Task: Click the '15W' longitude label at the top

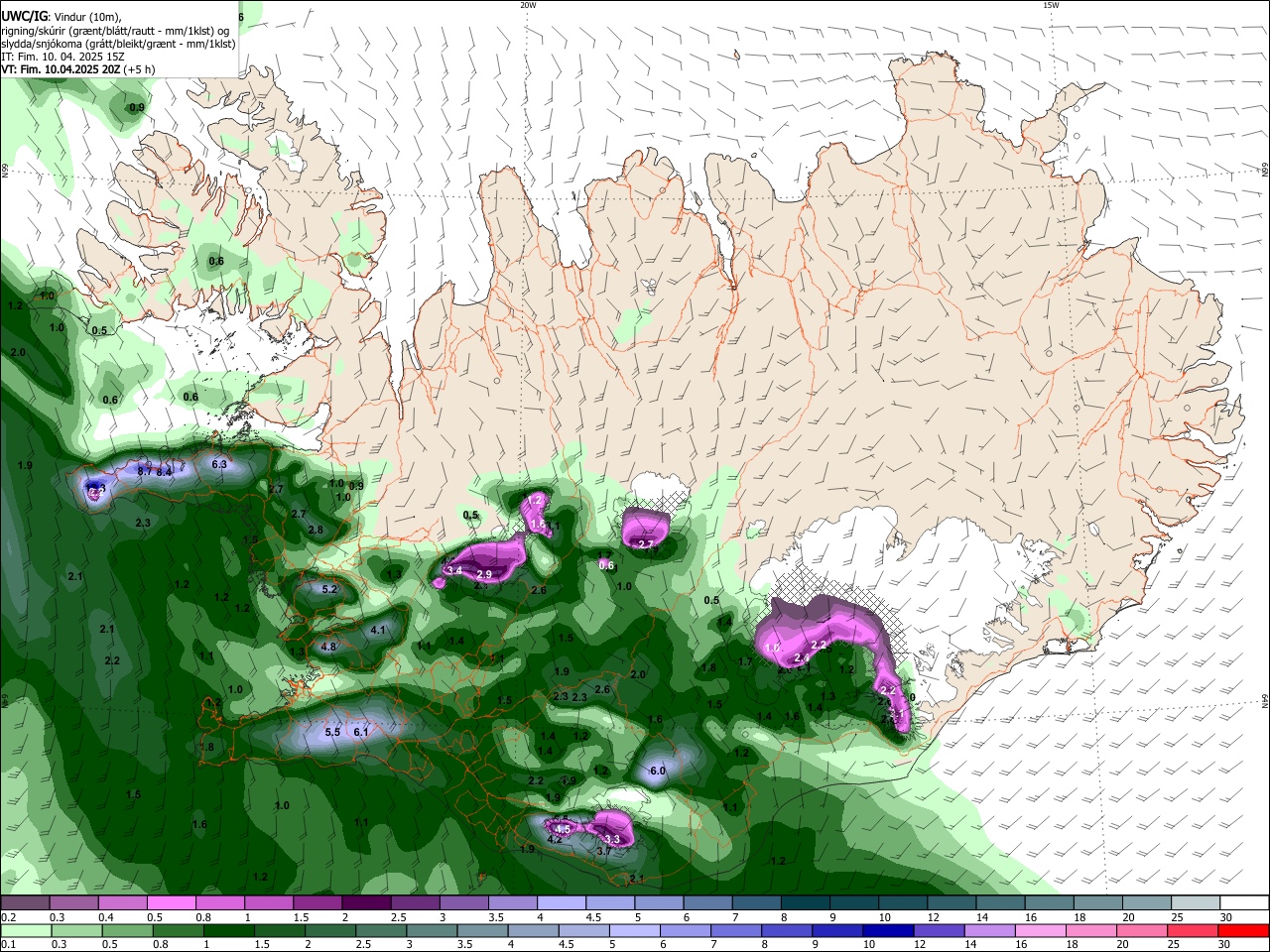Action: coord(1051,5)
